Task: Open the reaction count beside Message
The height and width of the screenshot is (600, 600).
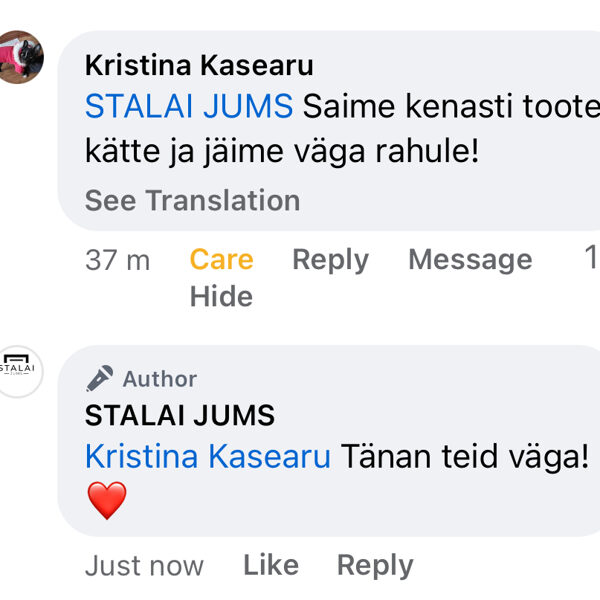Action: click(590, 258)
